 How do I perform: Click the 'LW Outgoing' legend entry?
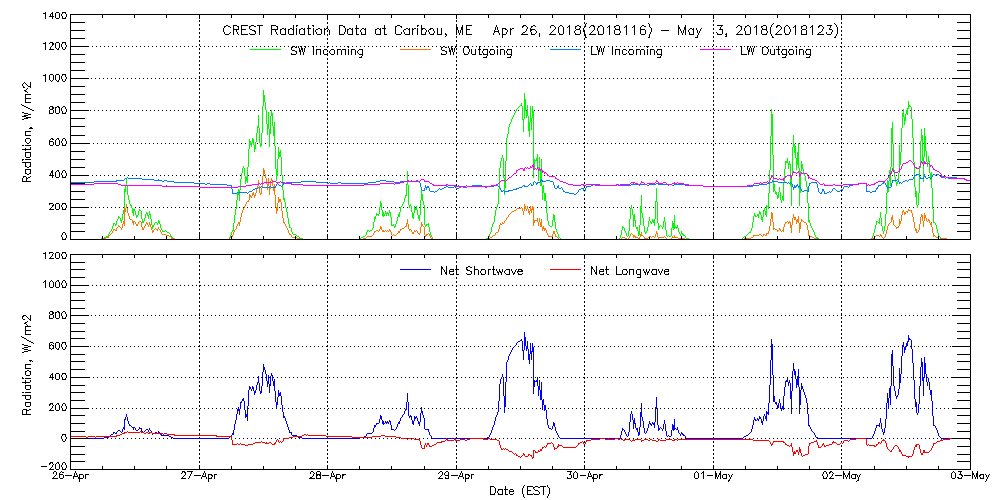(775, 51)
